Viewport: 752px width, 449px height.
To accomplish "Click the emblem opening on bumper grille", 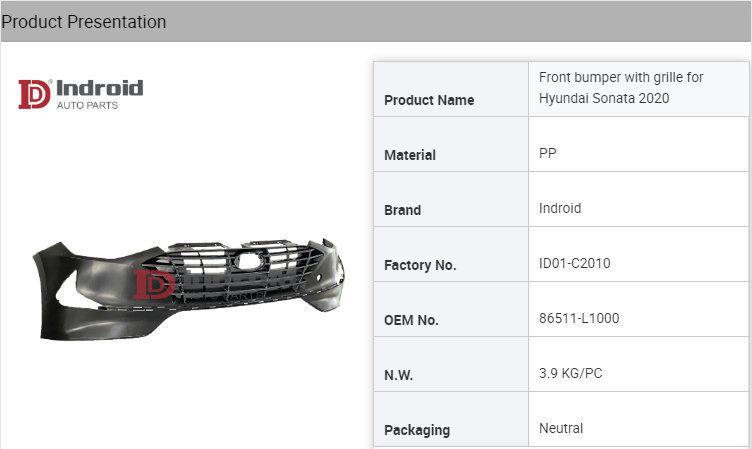I will pyautogui.click(x=247, y=261).
